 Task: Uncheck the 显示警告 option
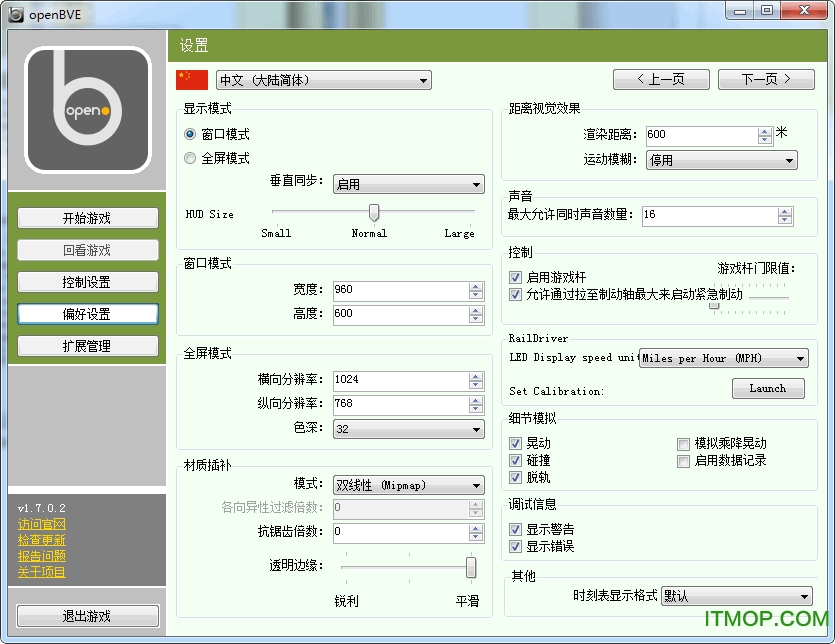point(513,530)
